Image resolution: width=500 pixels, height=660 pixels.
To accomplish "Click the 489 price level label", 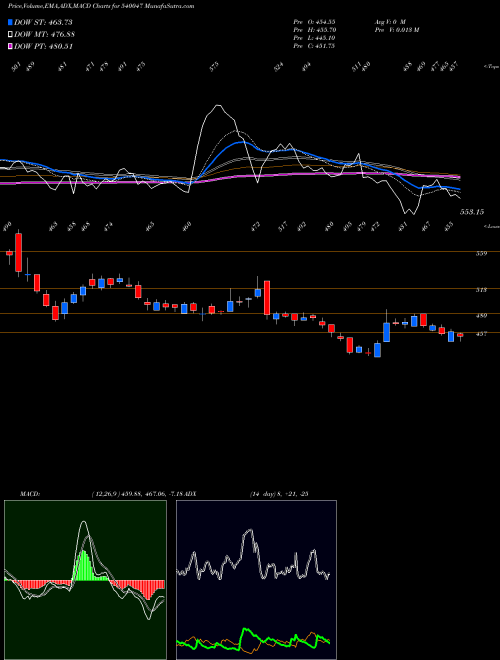I will point(482,316).
